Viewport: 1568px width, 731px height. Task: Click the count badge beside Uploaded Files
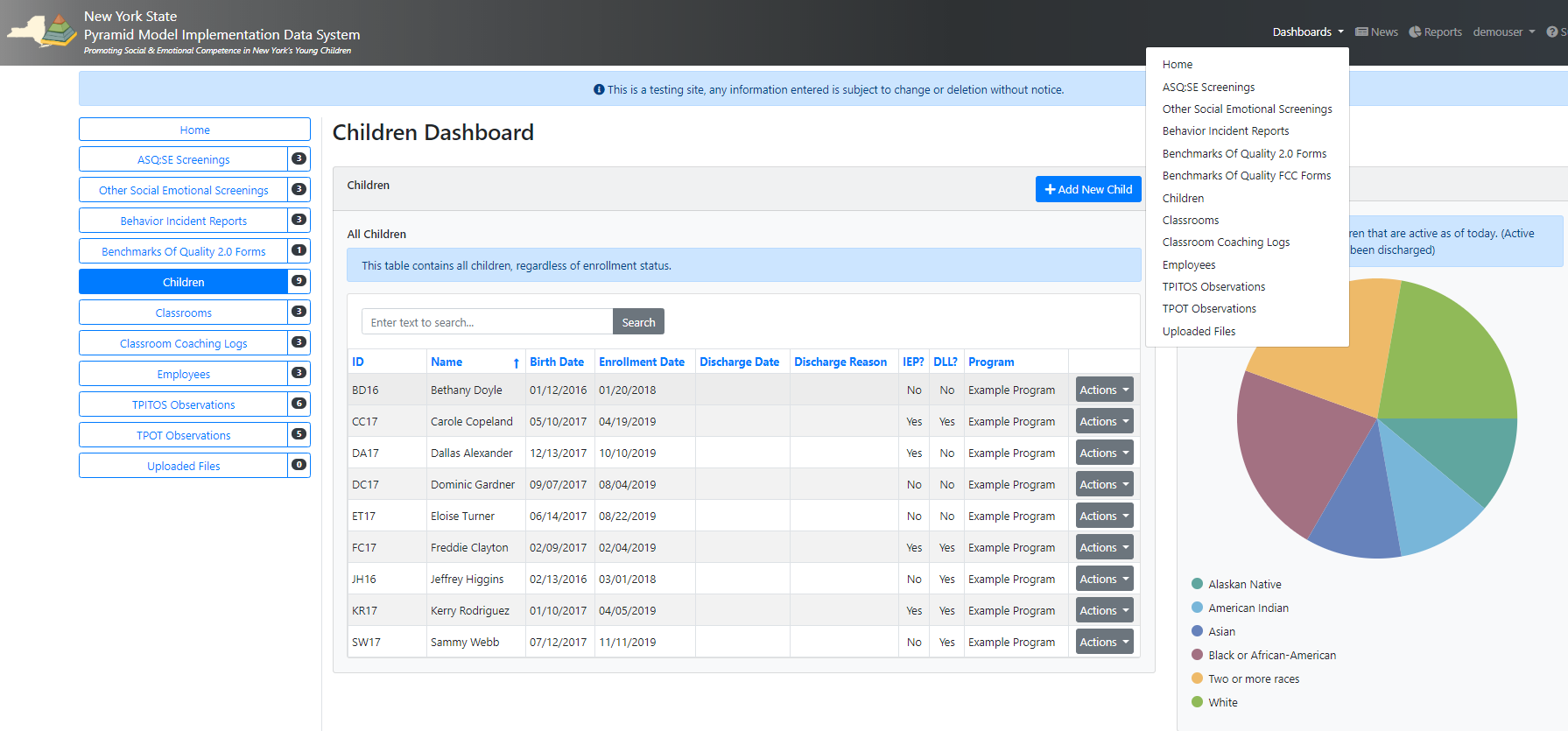299,465
